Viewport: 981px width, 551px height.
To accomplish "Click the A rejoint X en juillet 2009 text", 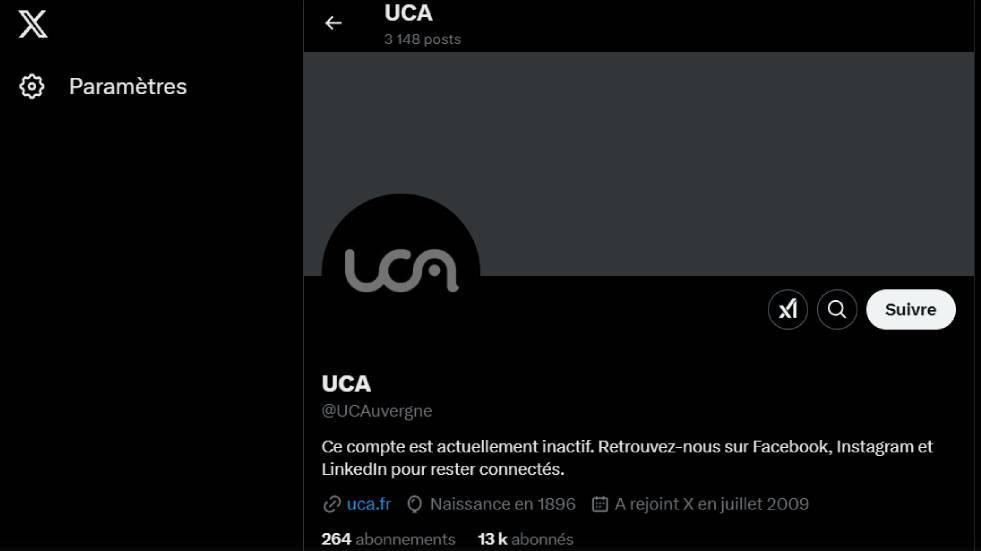I will coord(711,504).
